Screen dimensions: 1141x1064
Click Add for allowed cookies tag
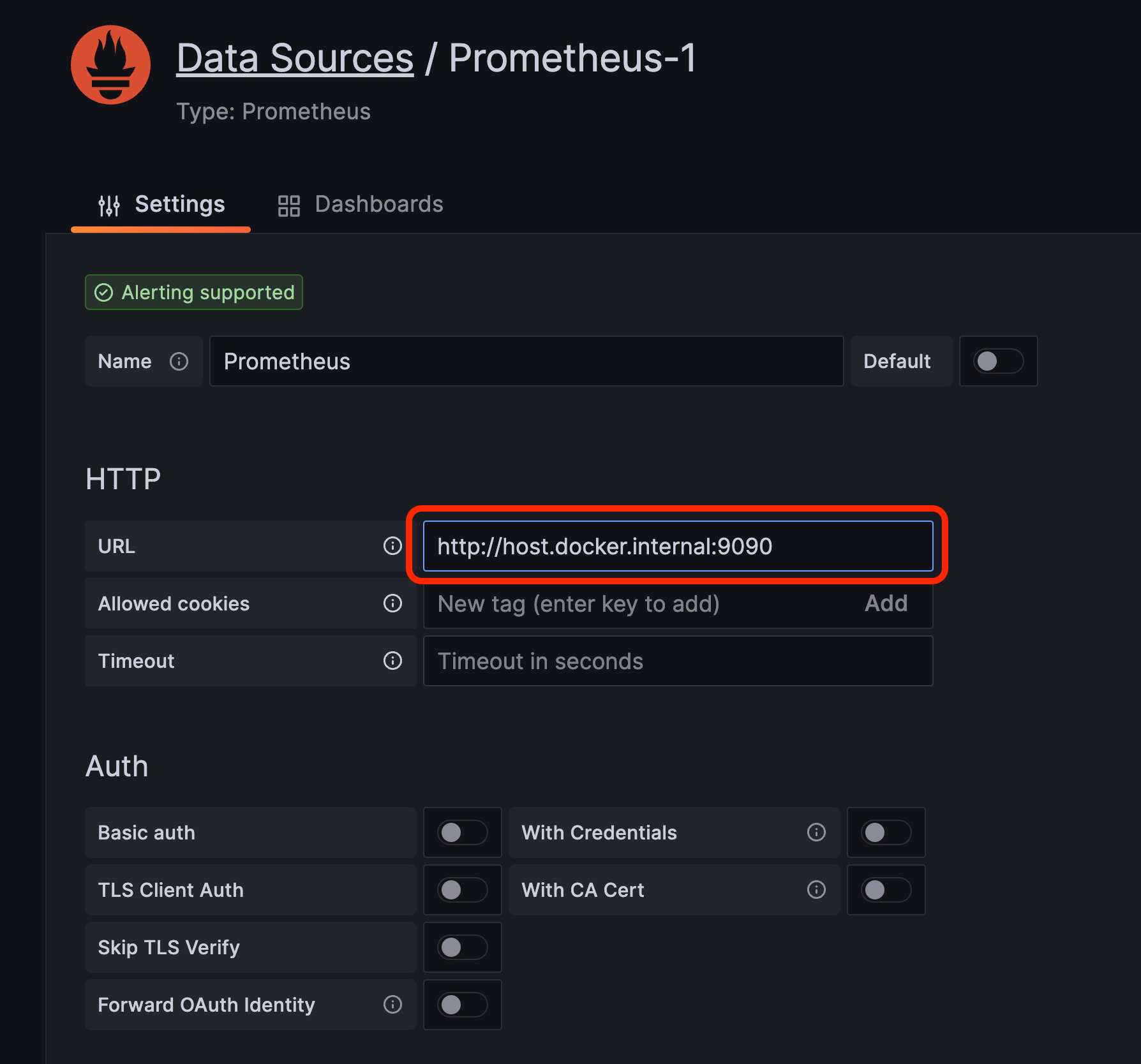coord(886,603)
